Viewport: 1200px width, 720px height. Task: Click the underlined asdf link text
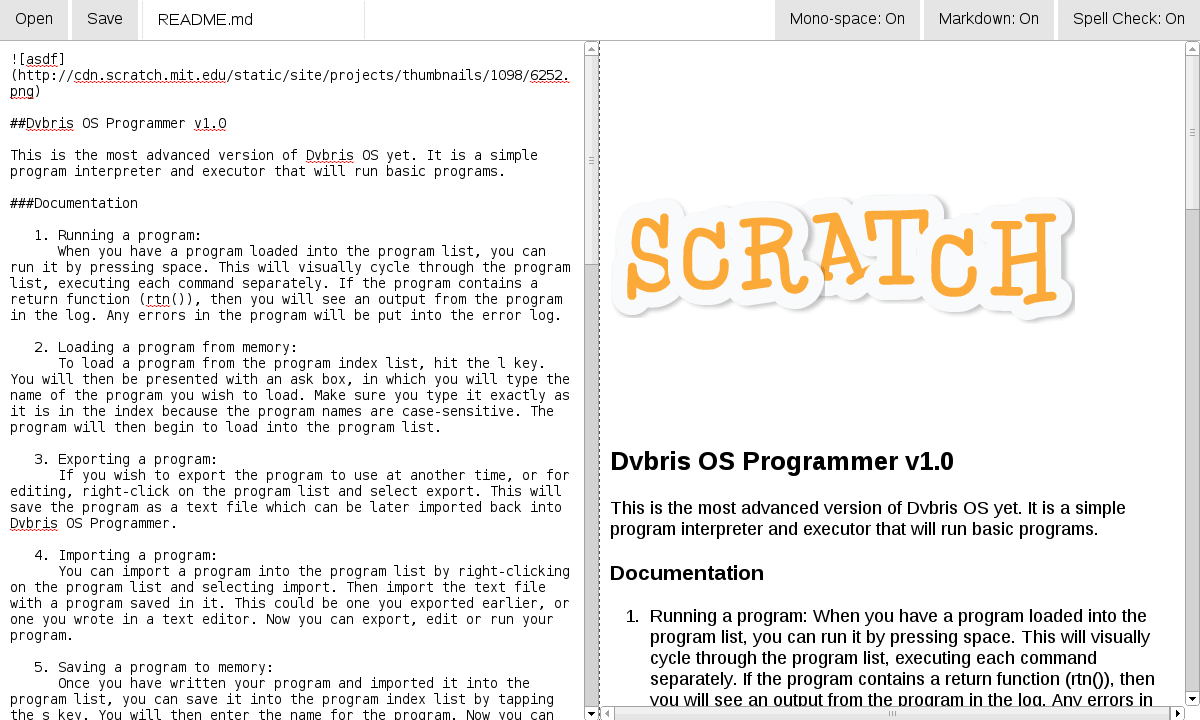click(42, 59)
